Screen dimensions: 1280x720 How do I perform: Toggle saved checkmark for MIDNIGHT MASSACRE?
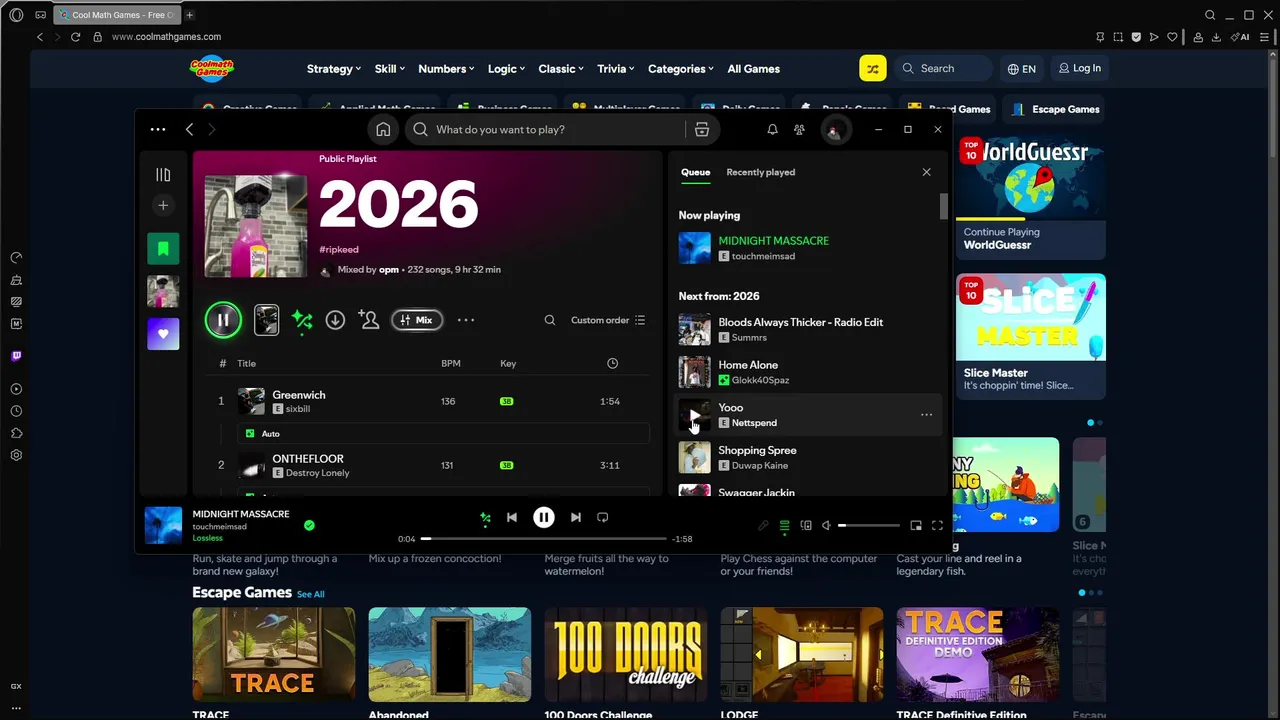309,525
